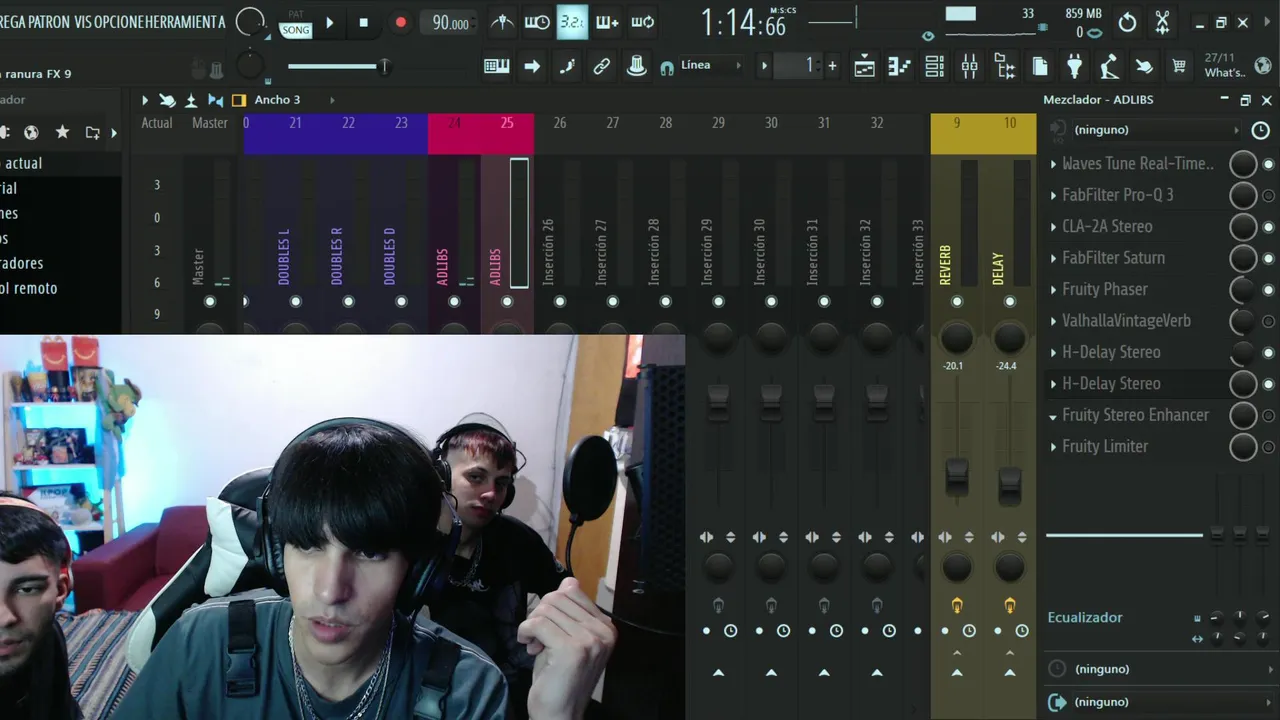Click the scissors cut icon at top
The height and width of the screenshot is (720, 1280).
pos(1162,22)
